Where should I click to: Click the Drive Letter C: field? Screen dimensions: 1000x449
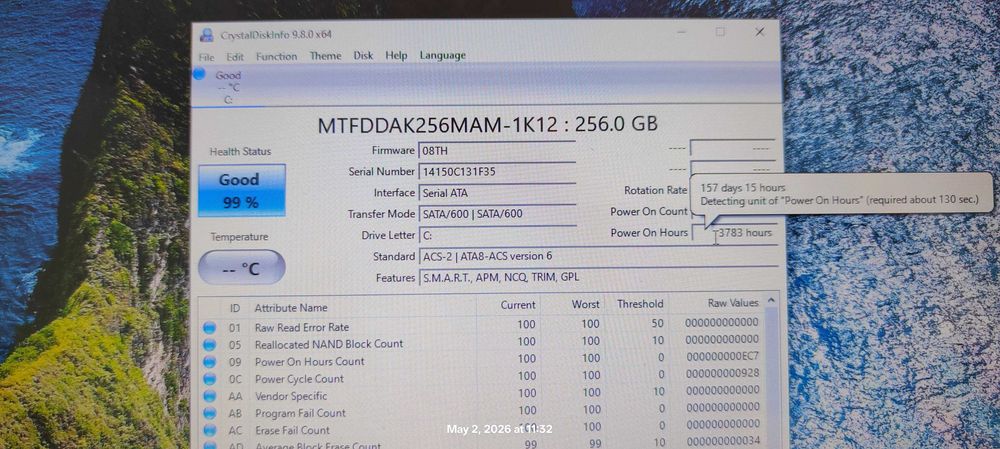click(497, 235)
